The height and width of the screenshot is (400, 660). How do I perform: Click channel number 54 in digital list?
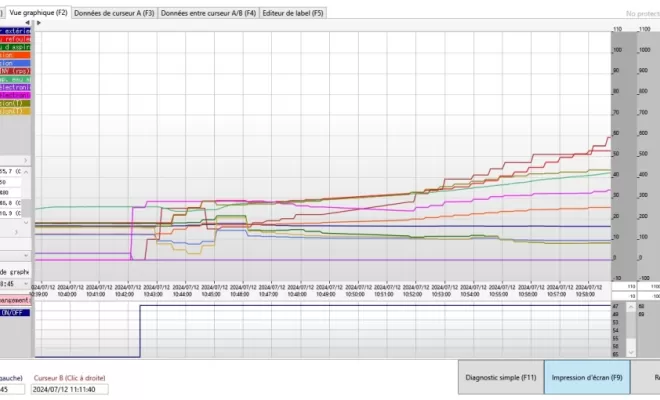coord(615,330)
